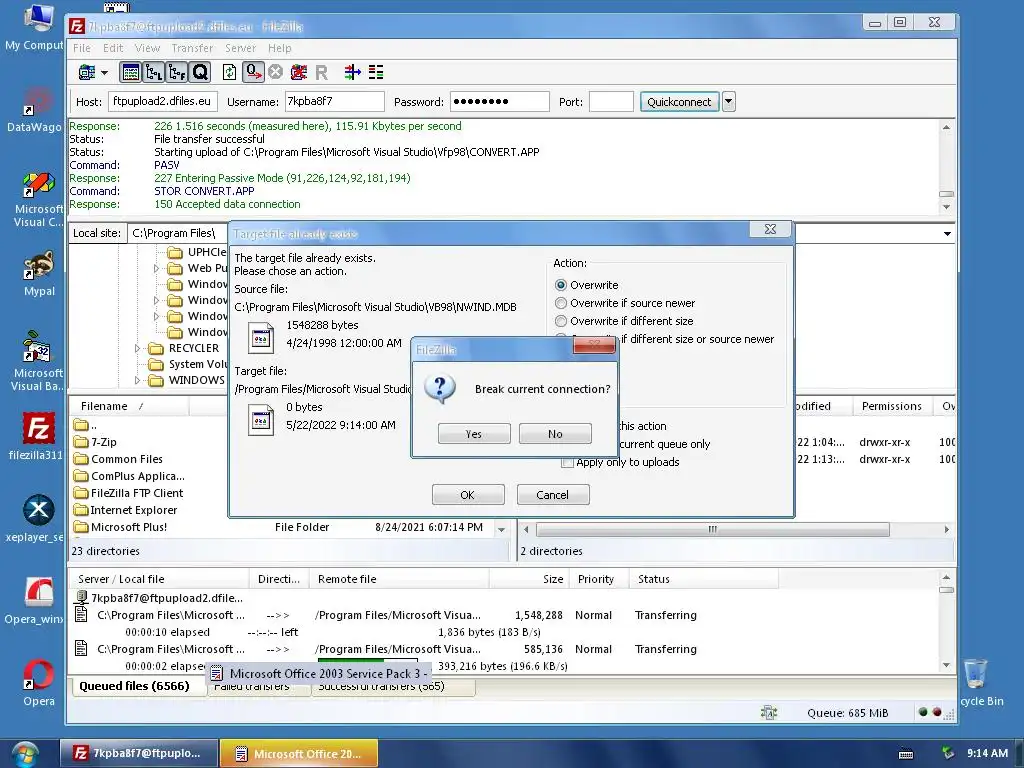Screen dimensions: 1024x768
Task: Click Yes to break current connection
Action: pyautogui.click(x=474, y=434)
